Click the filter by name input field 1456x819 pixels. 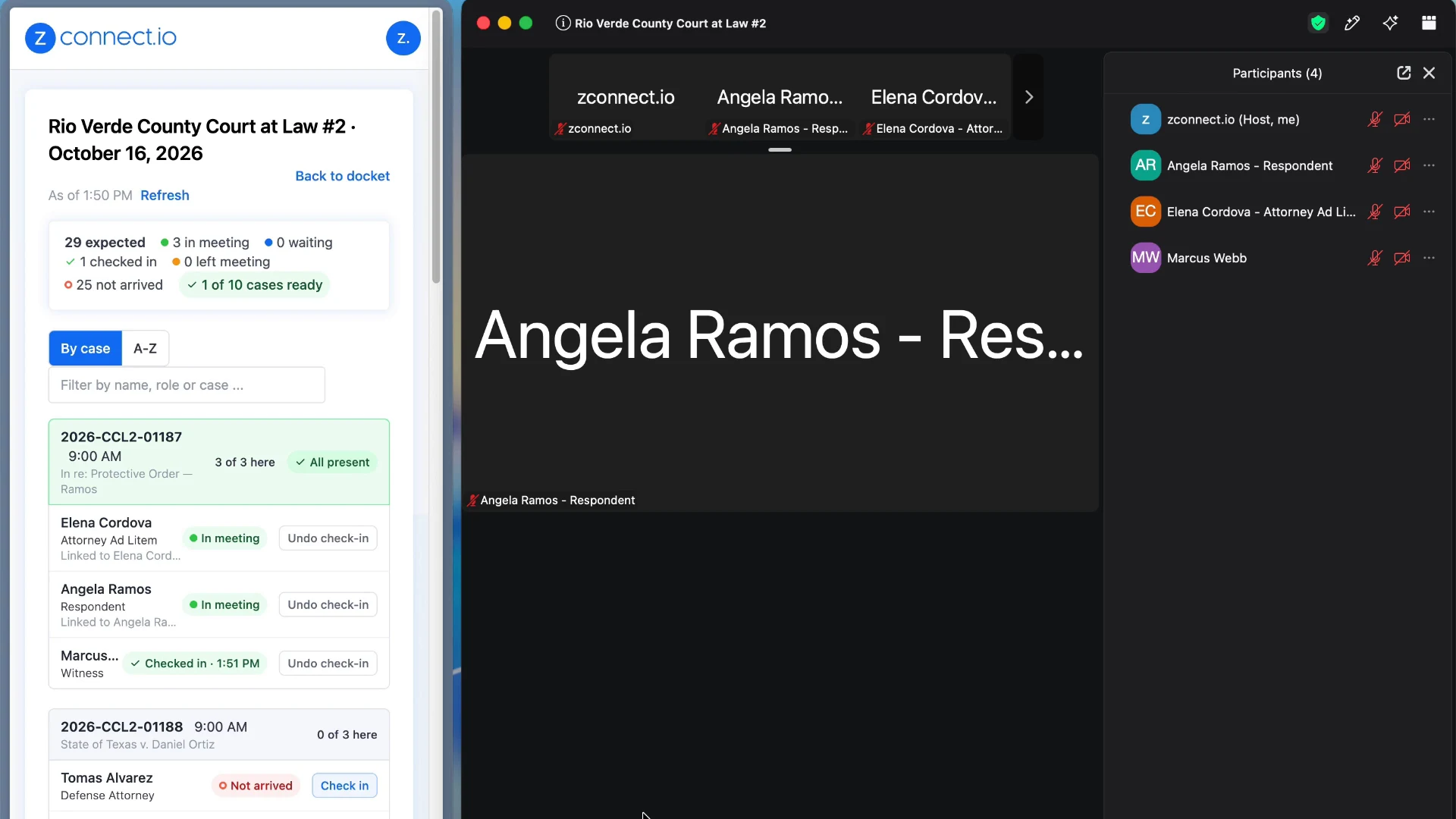tap(187, 385)
